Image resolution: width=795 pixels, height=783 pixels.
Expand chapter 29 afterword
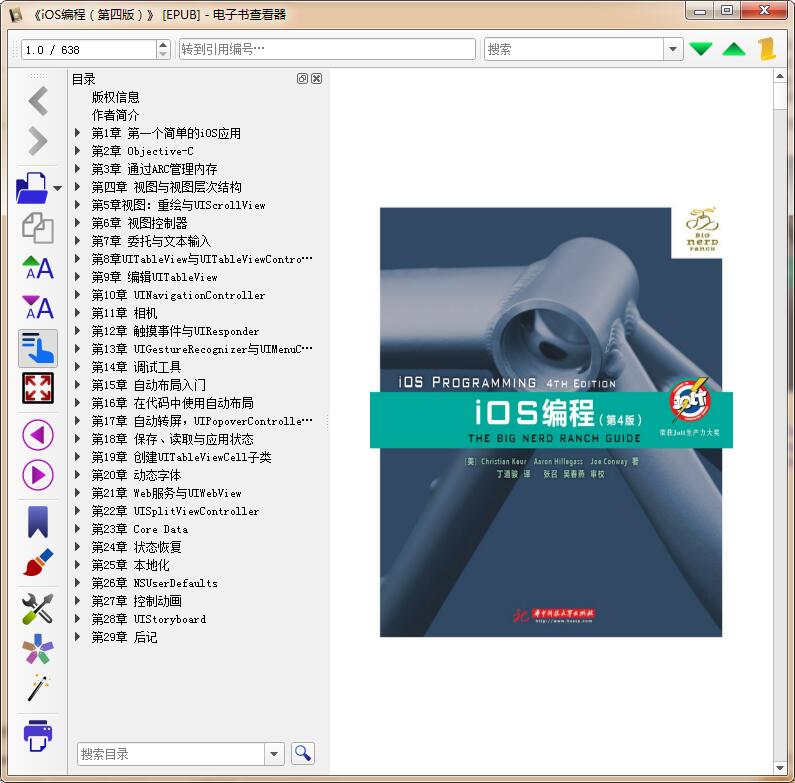pyautogui.click(x=77, y=637)
